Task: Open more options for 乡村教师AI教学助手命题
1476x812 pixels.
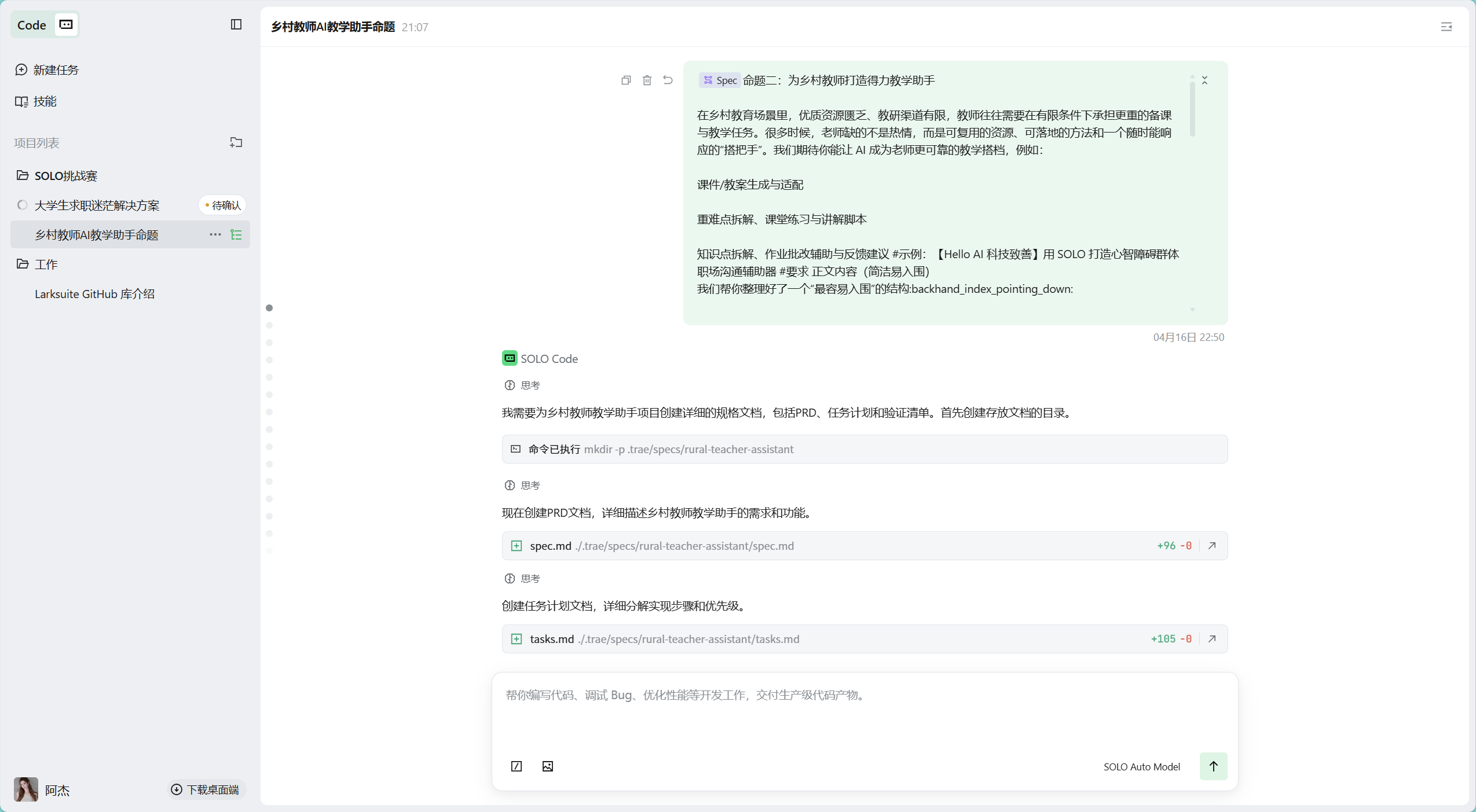Action: (215, 234)
